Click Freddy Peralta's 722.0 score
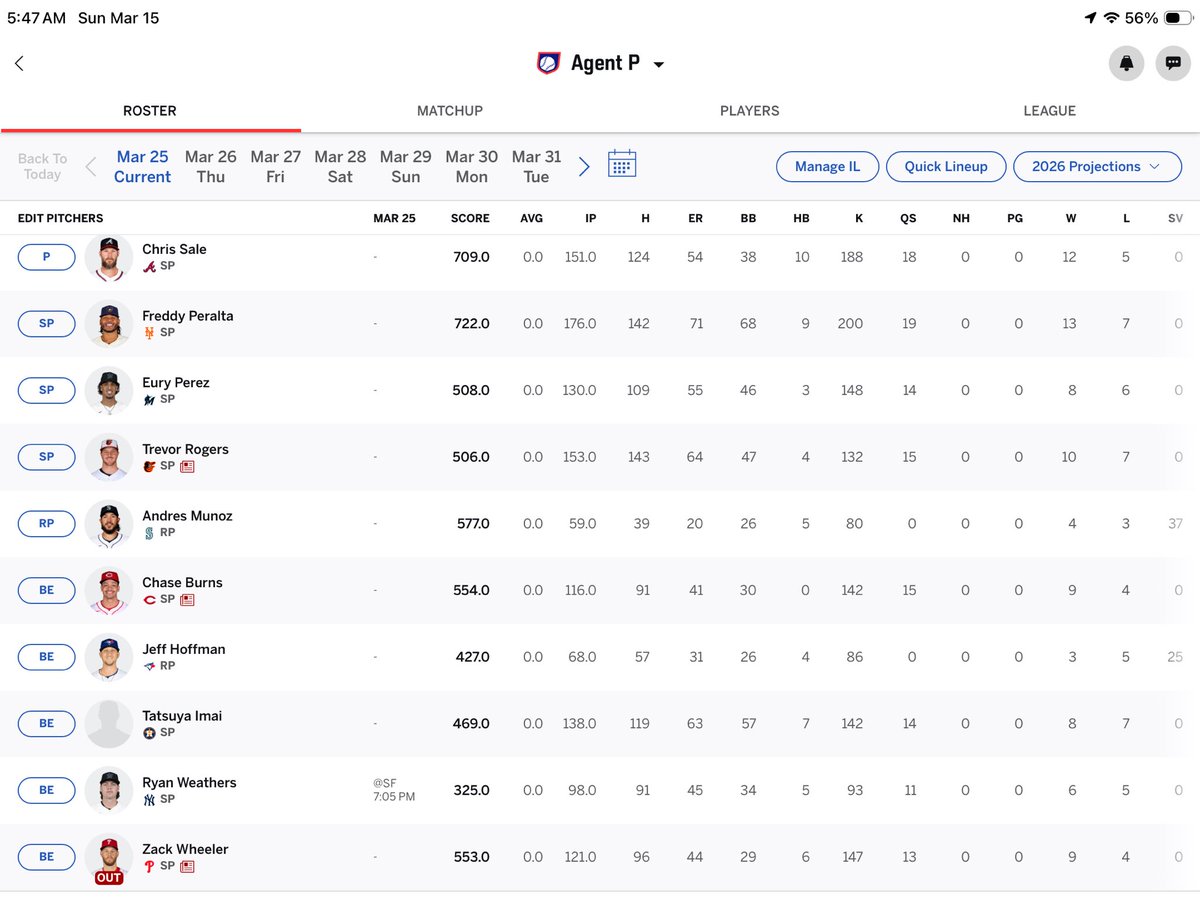Screen dimensions: 1200x900 pyautogui.click(x=471, y=324)
